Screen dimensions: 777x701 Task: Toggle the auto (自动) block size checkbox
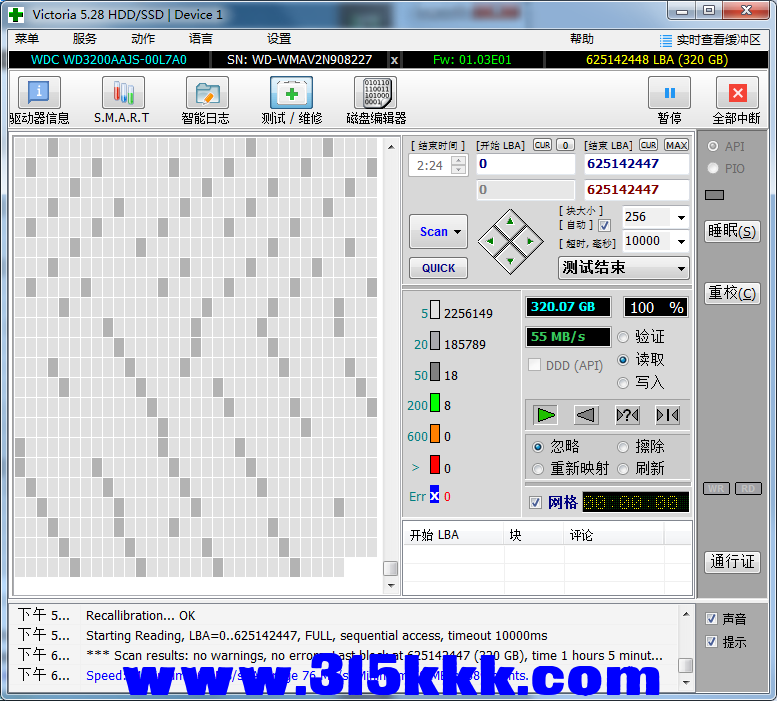coord(604,226)
